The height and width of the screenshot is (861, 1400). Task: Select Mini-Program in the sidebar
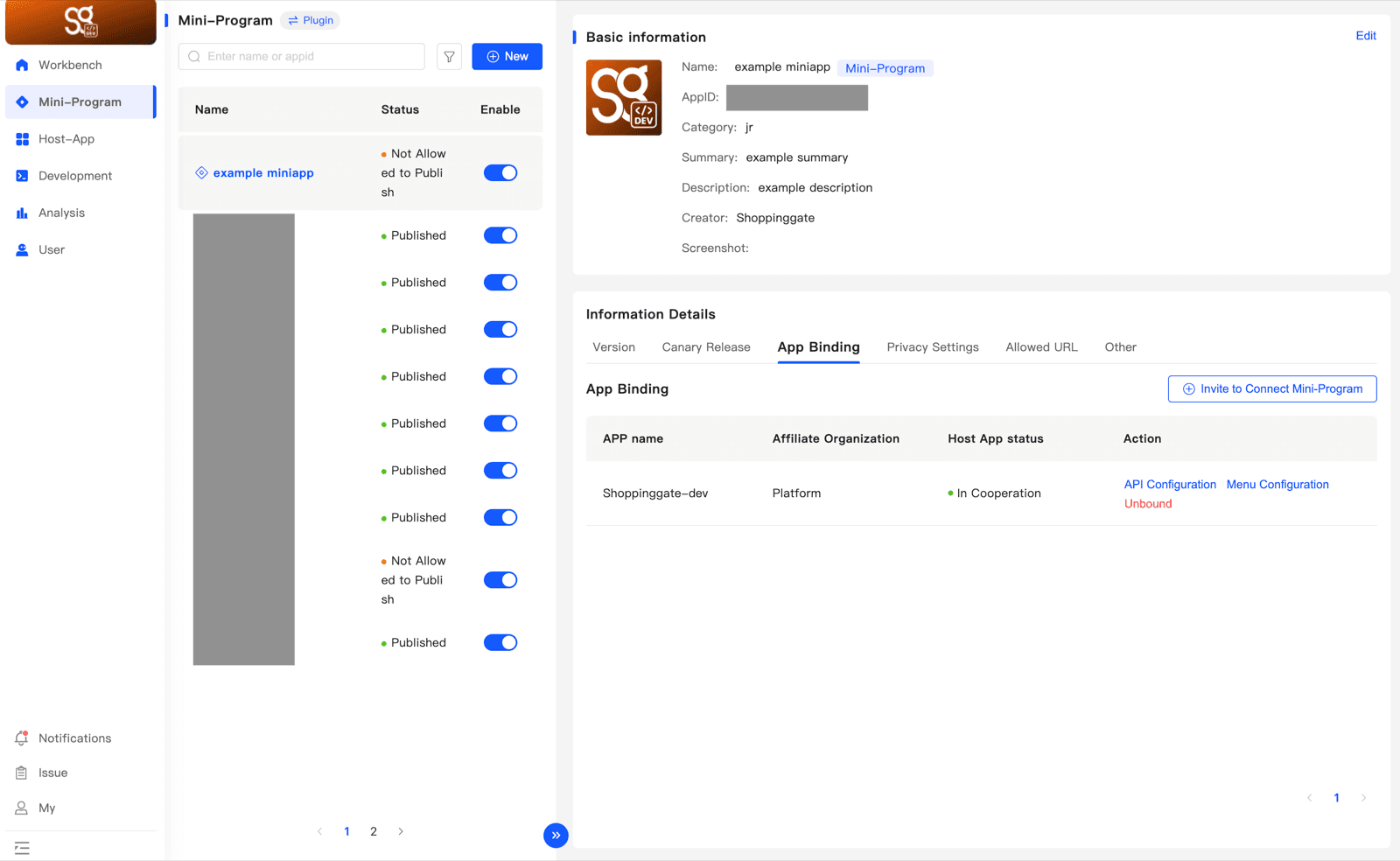coord(80,102)
